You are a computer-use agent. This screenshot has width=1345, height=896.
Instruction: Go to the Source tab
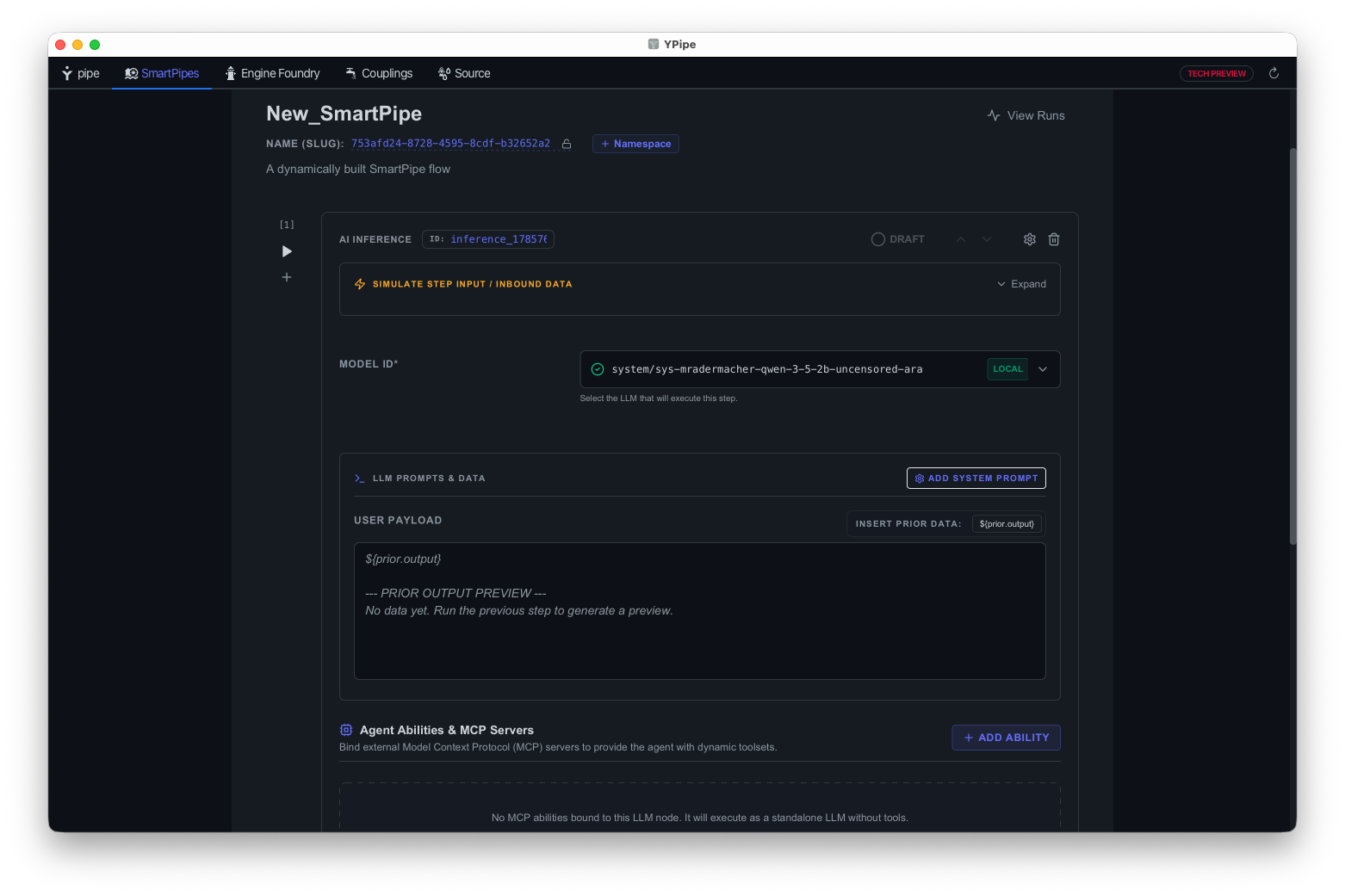point(464,73)
